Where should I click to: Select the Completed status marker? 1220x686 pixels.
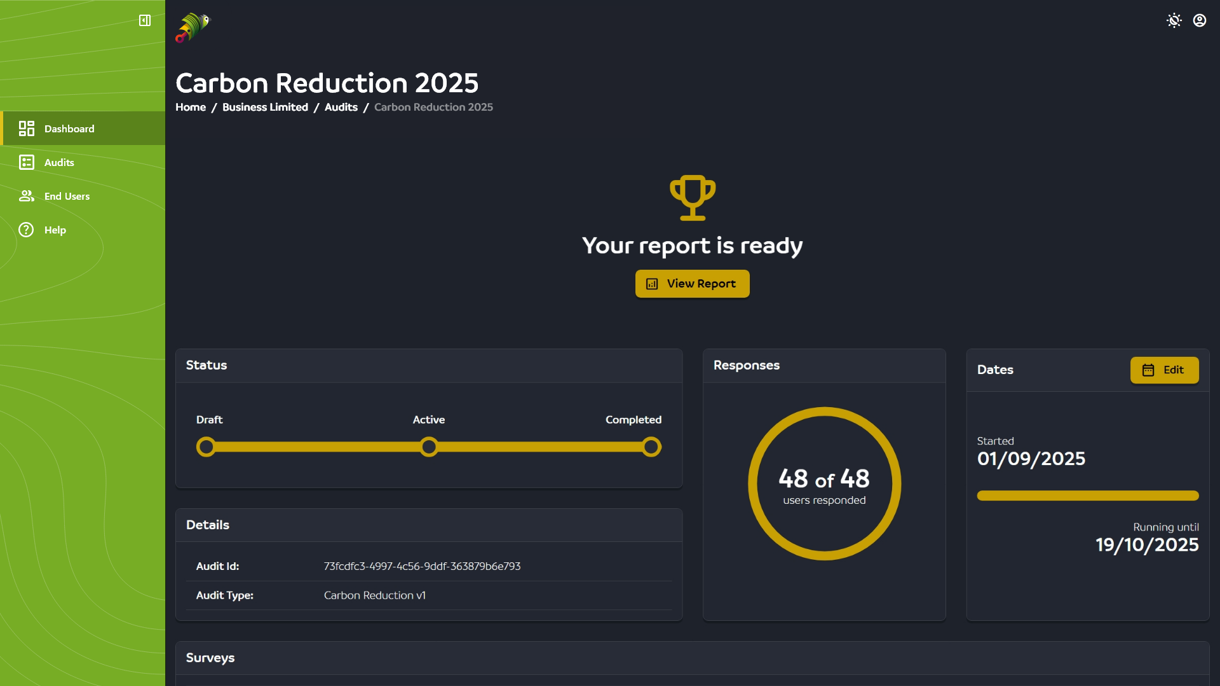point(651,447)
